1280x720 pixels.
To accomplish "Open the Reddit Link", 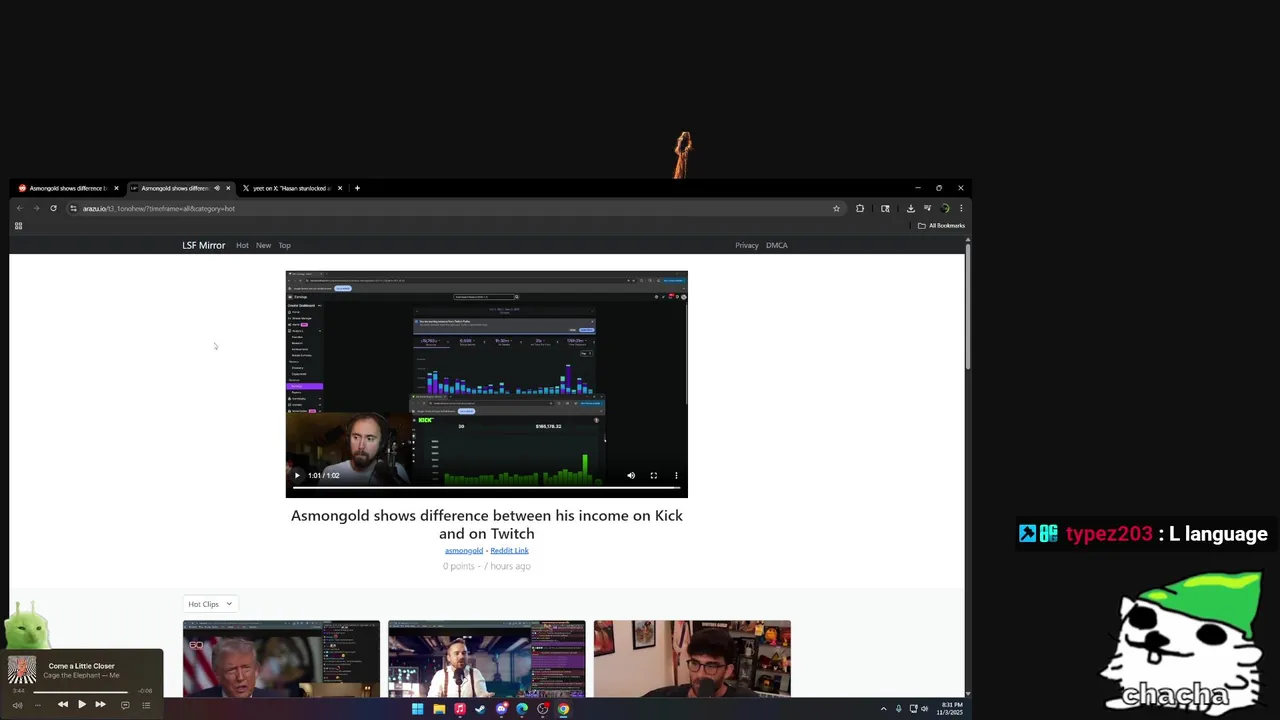I will click(x=509, y=551).
